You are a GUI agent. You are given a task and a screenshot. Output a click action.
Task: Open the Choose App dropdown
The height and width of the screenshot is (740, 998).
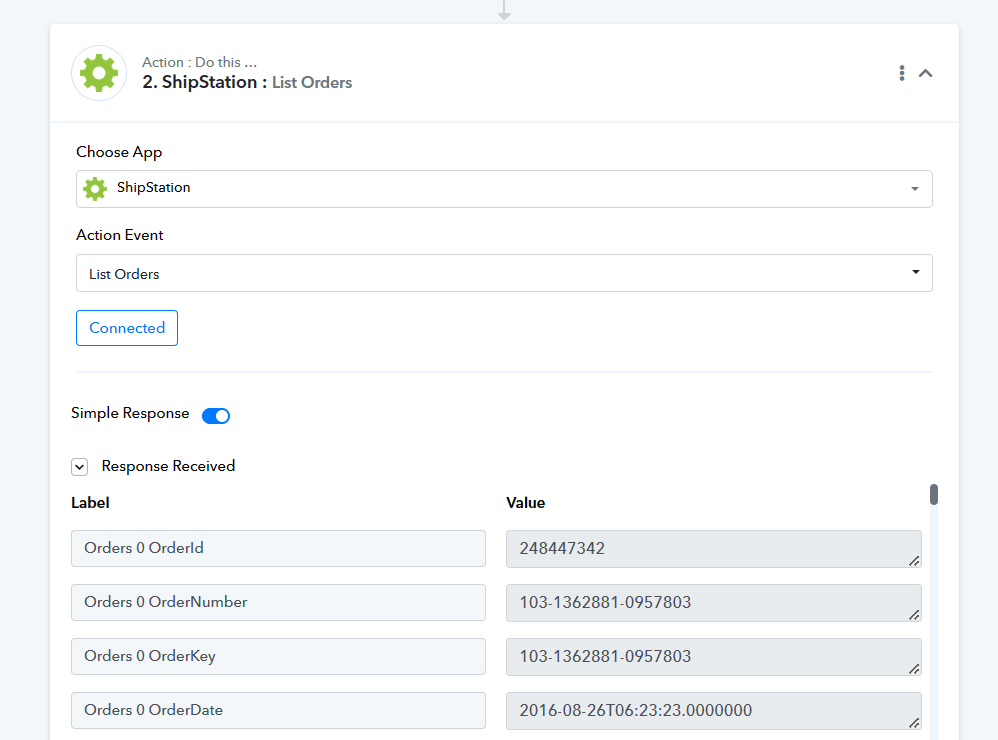pyautogui.click(x=914, y=189)
